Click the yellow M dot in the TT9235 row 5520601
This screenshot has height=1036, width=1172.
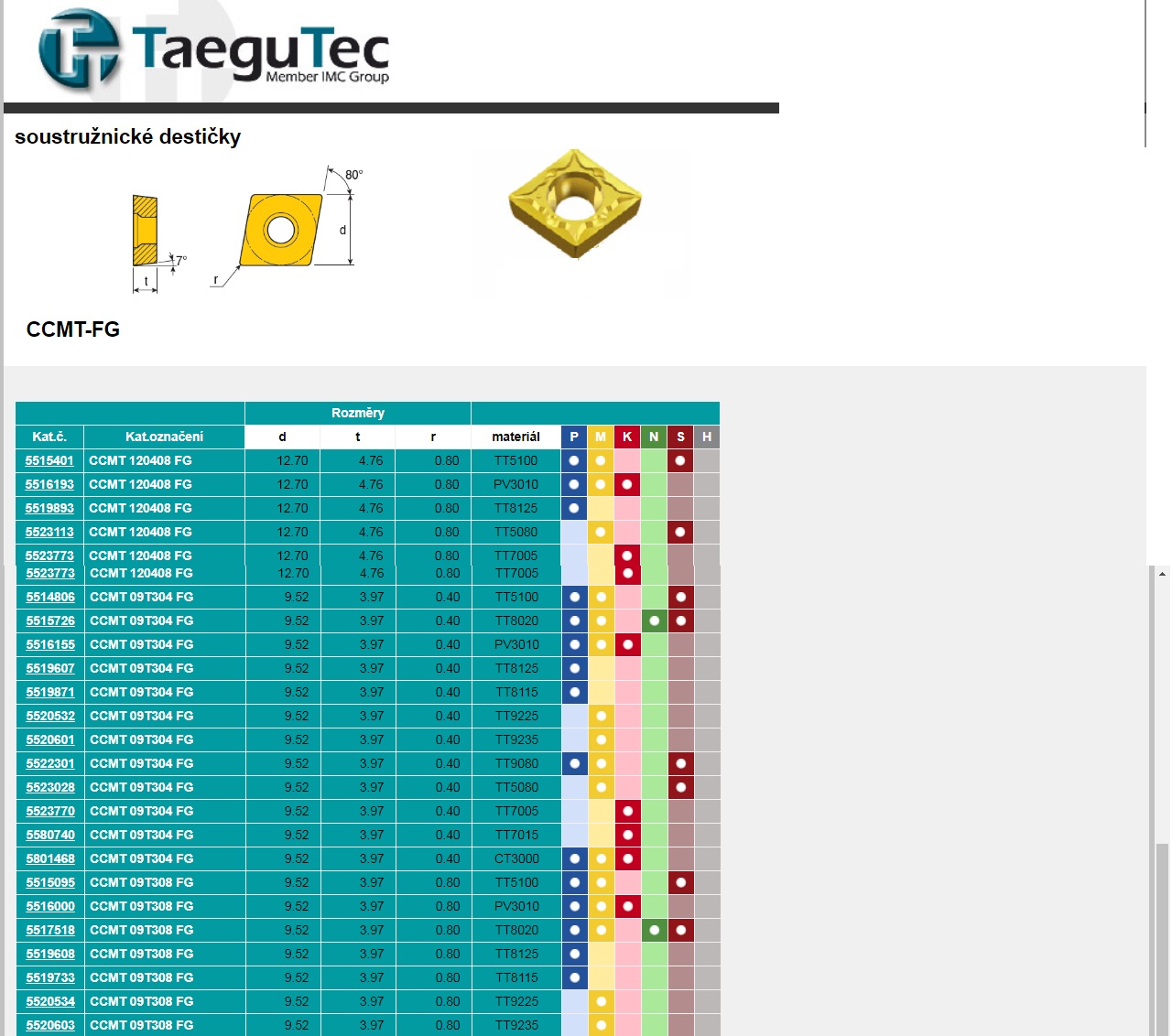[601, 739]
